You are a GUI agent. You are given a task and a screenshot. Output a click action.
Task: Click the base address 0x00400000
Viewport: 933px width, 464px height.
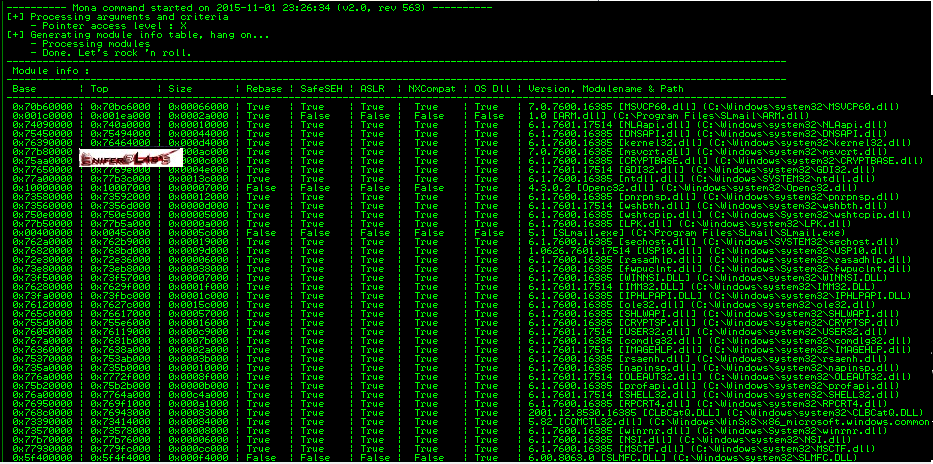pyautogui.click(x=42, y=233)
